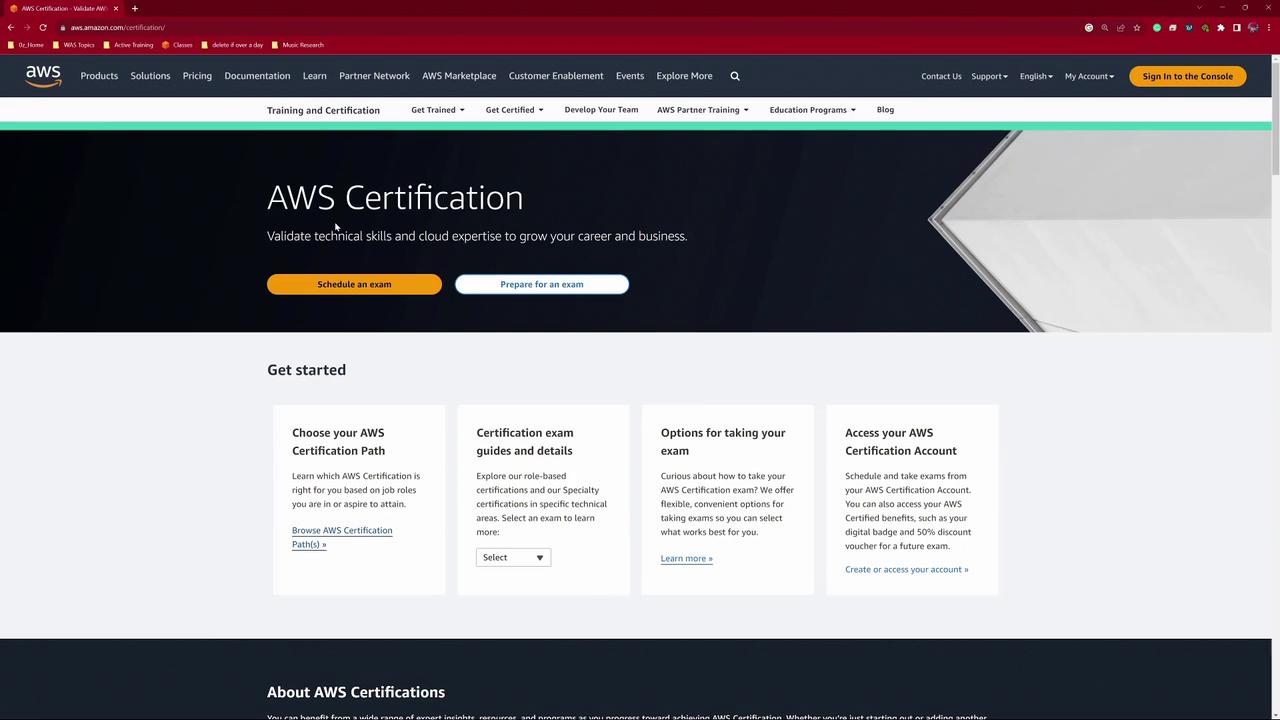Click the browser back arrow
This screenshot has width=1280, height=720.
click(x=11, y=28)
